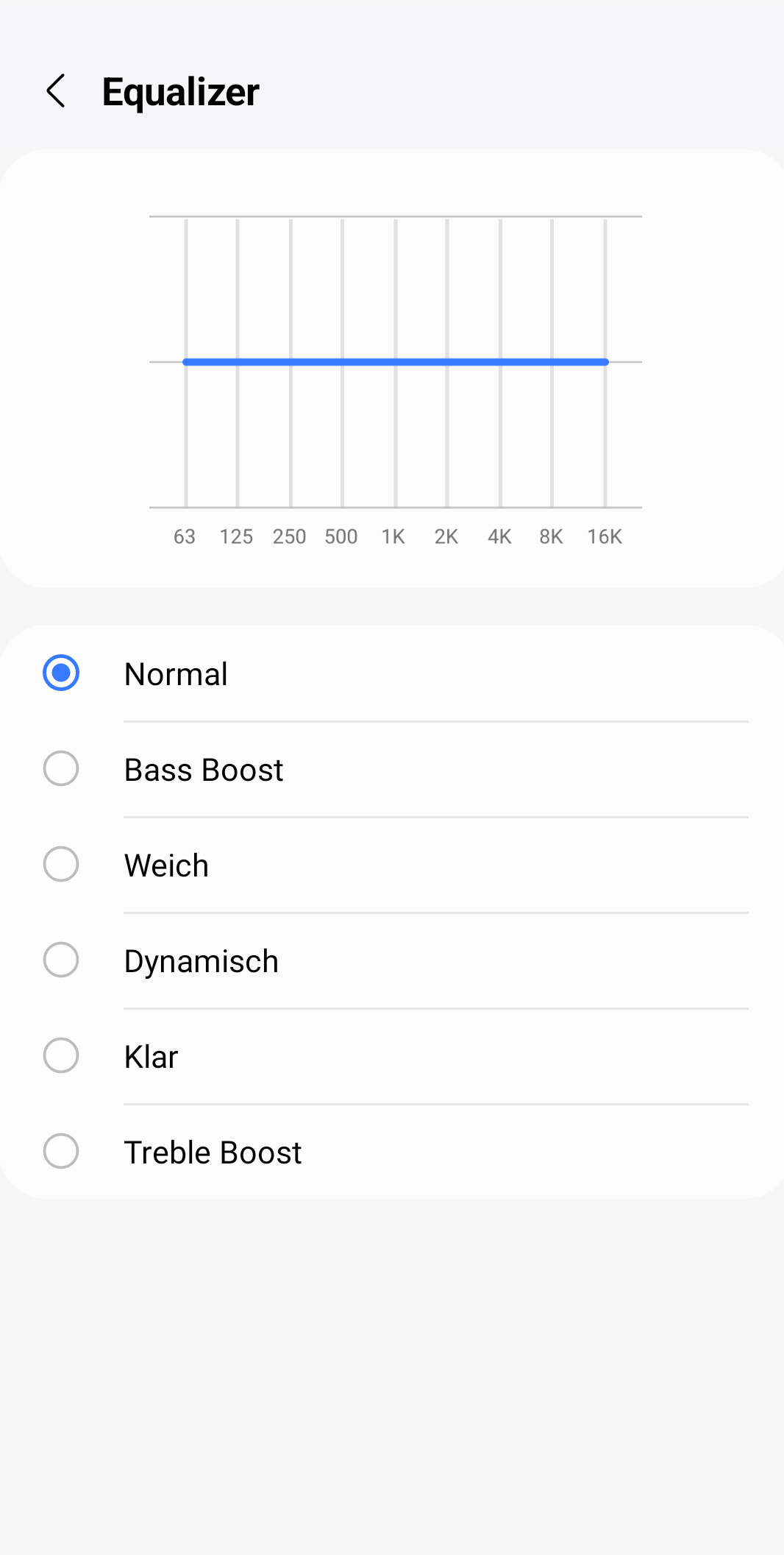Click the 500 frequency label
The width and height of the screenshot is (784, 1555).
click(341, 537)
